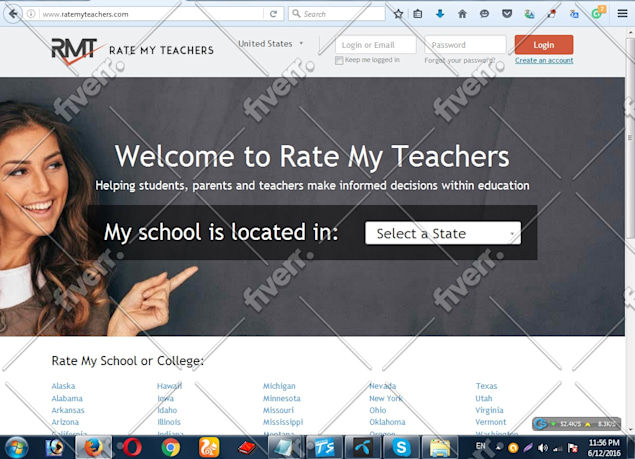
Task: Click Forgot your password link
Action: coord(460,60)
